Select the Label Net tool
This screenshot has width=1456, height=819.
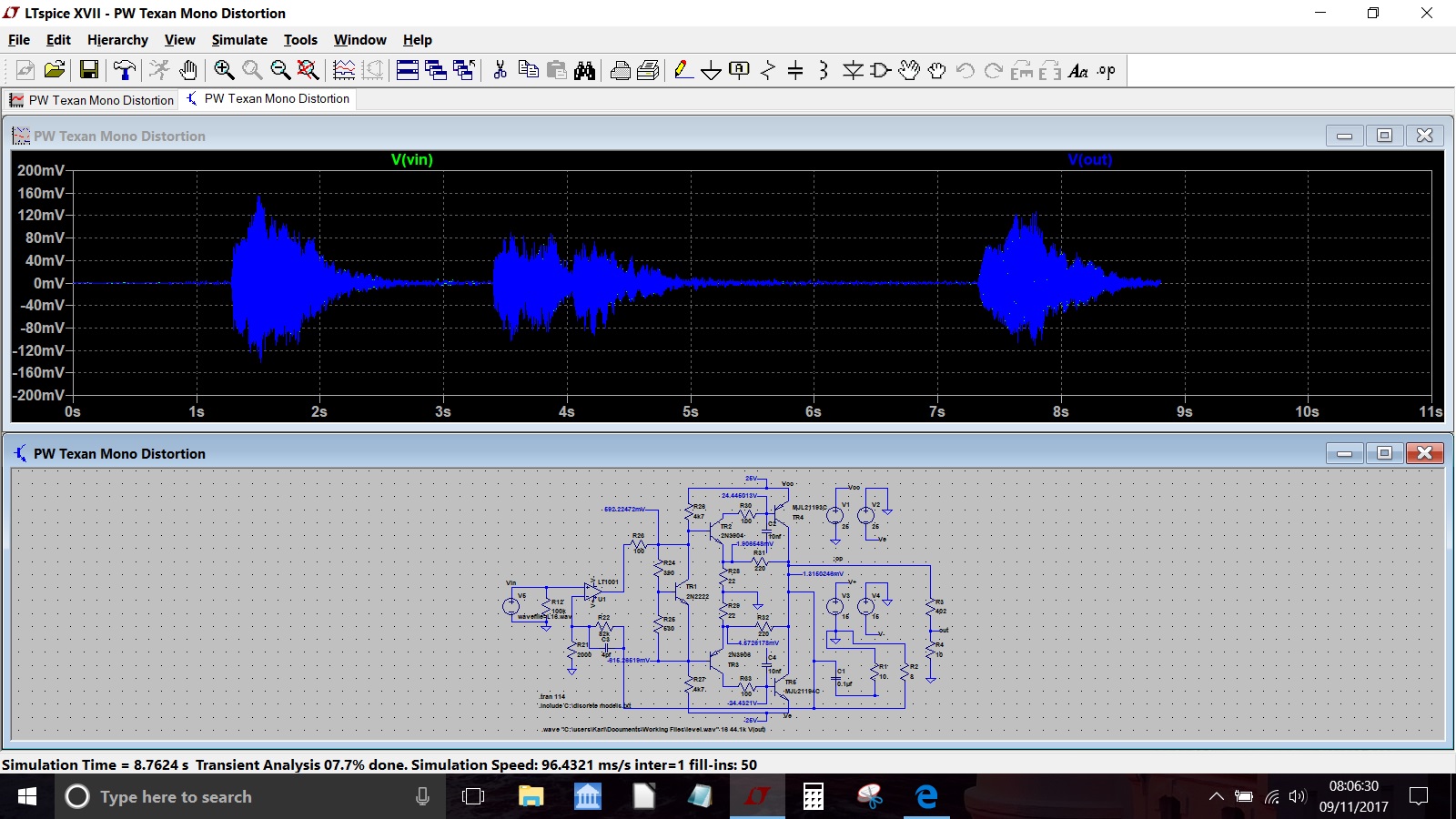[740, 70]
